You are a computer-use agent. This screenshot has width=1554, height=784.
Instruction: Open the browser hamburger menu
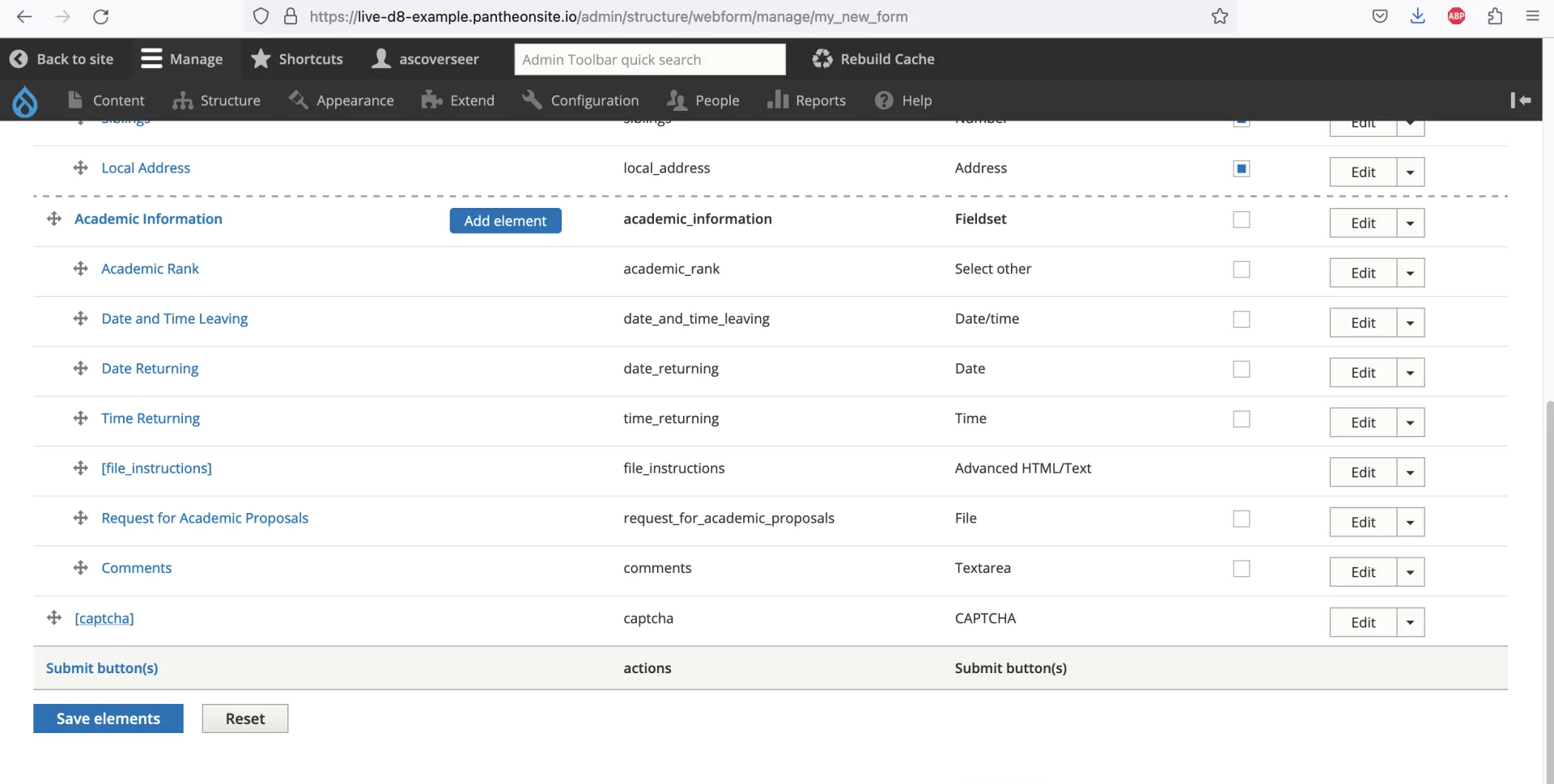pos(1532,16)
